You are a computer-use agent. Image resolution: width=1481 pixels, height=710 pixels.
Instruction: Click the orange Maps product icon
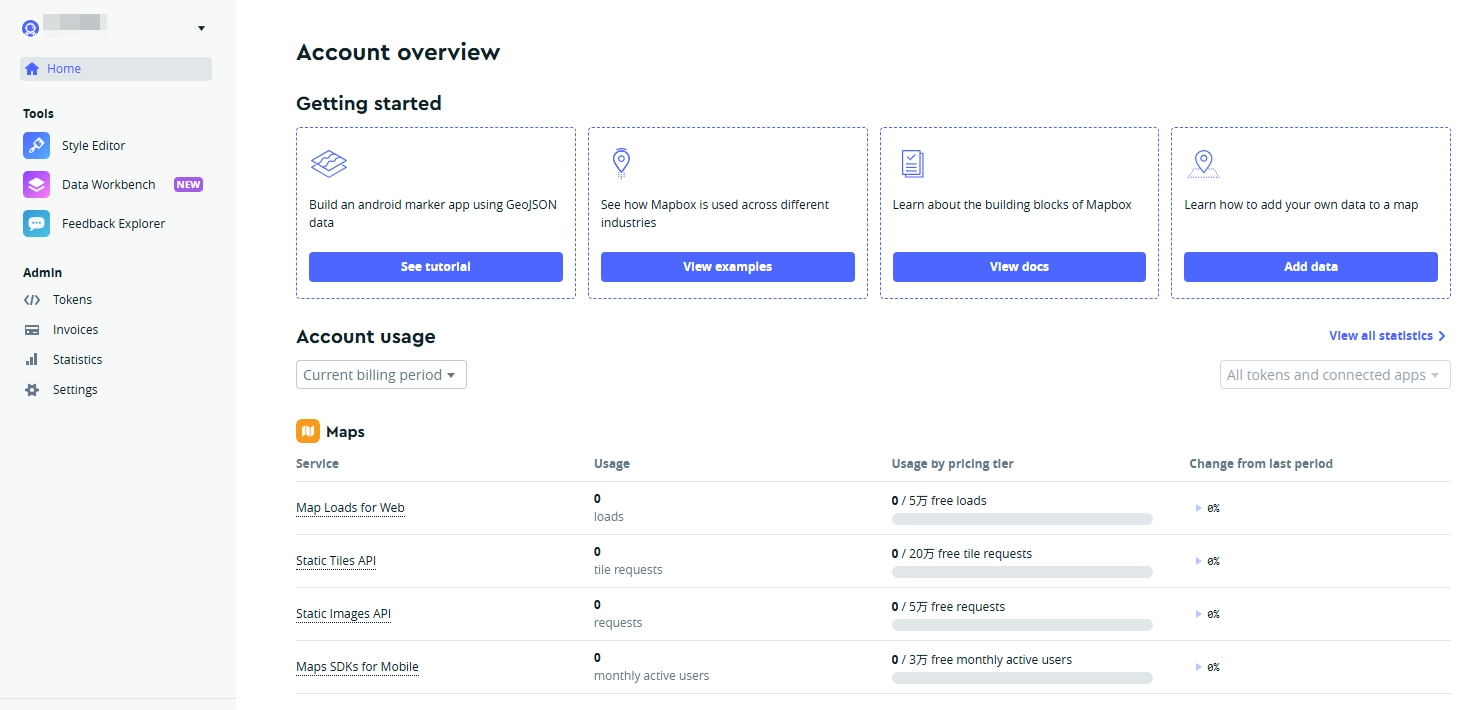[308, 431]
